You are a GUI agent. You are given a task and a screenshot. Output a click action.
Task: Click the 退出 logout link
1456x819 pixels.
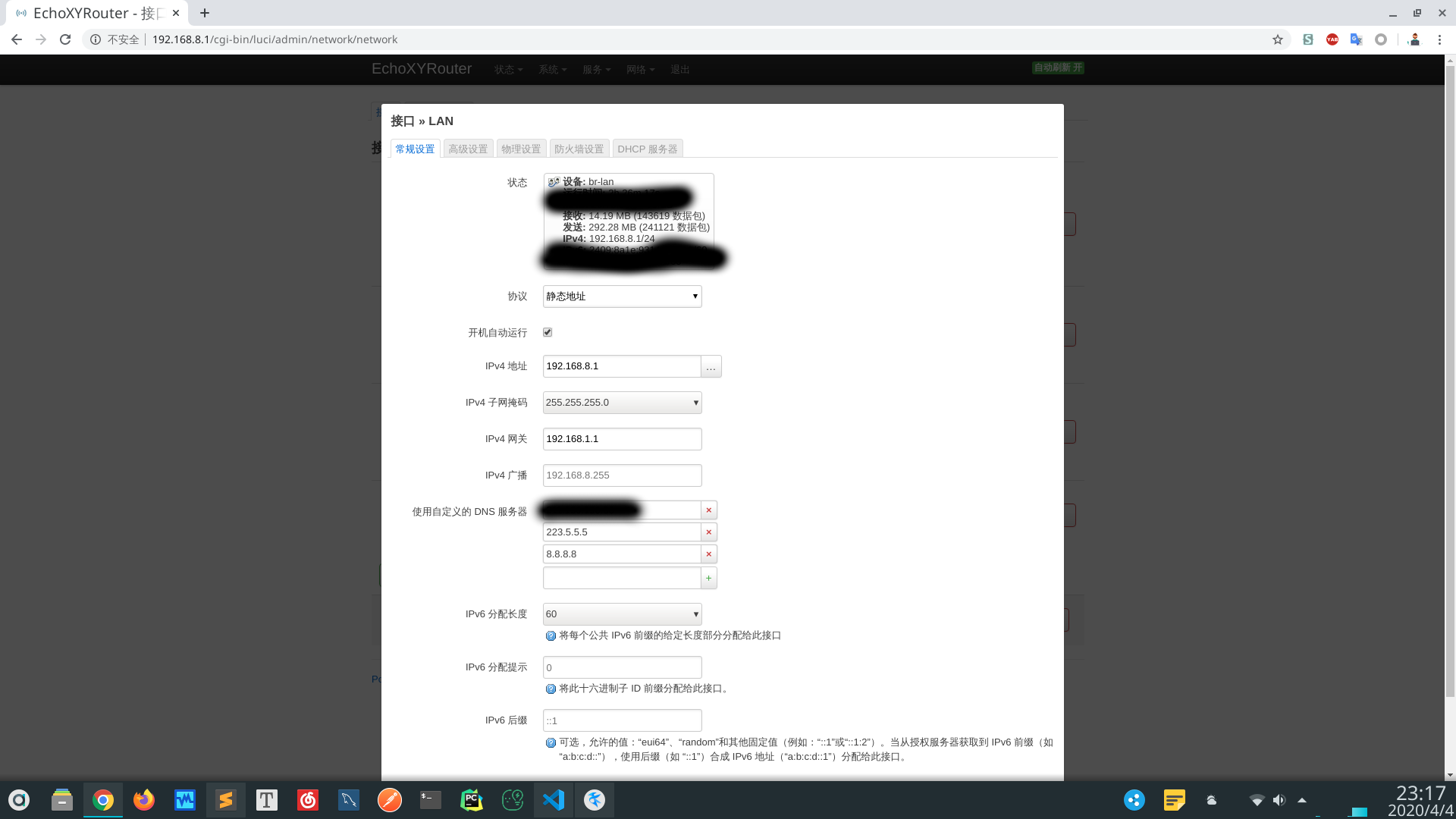680,70
